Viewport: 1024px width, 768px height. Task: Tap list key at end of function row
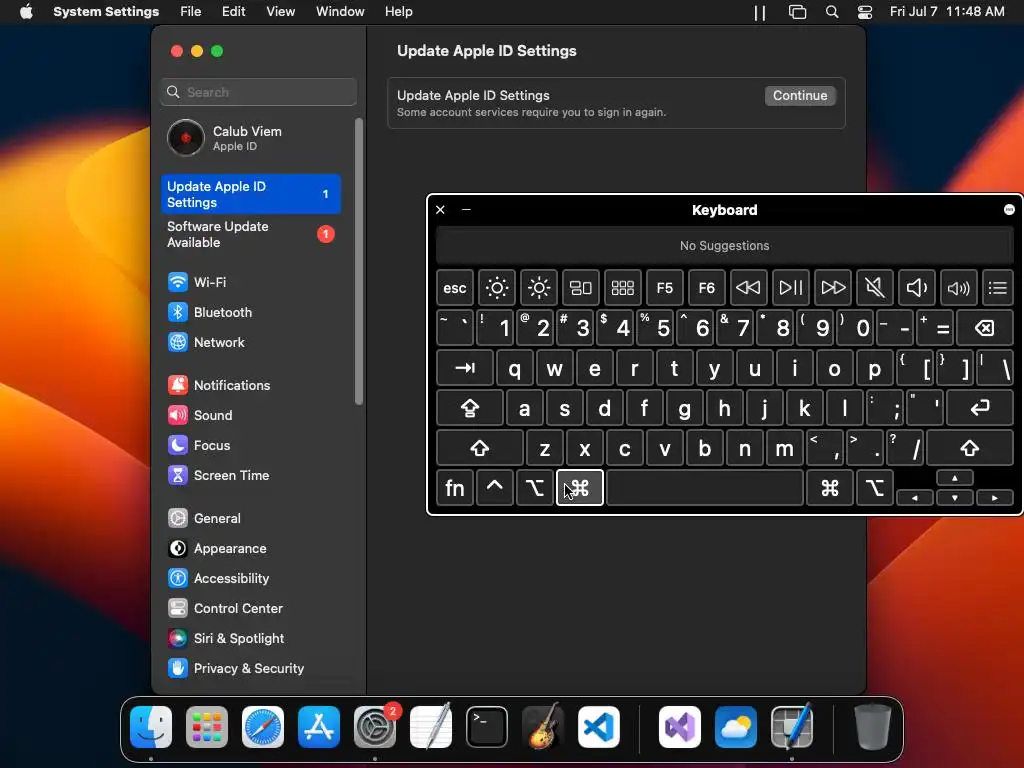pyautogui.click(x=998, y=287)
